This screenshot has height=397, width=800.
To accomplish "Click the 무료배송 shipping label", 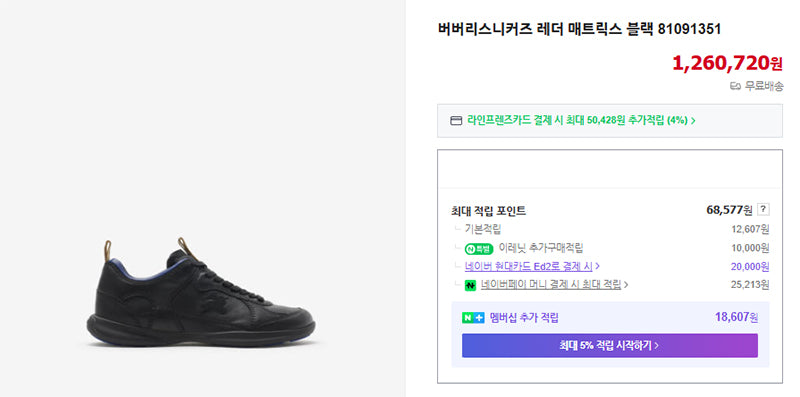I will click(x=764, y=87).
